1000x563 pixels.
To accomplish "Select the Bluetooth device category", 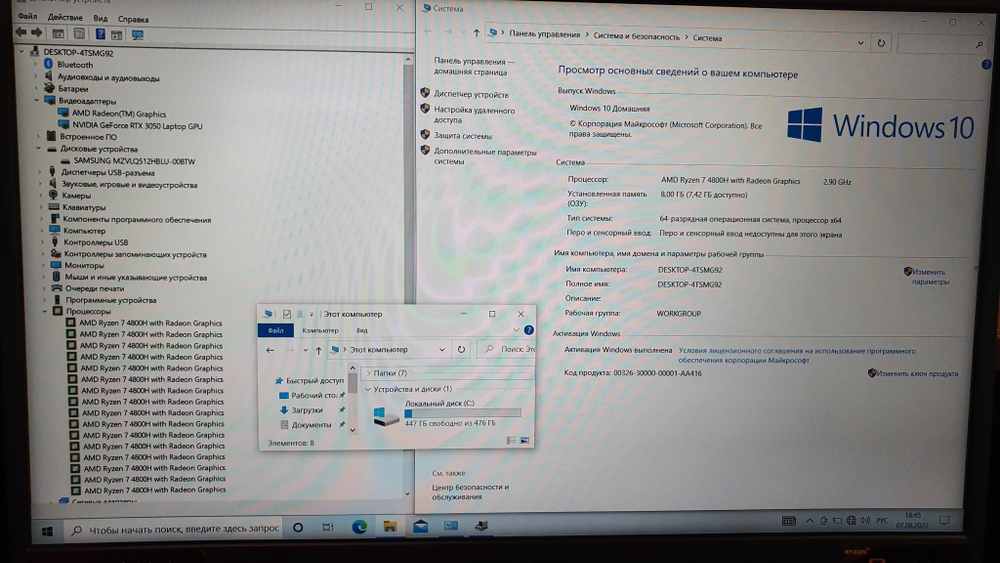I will (75, 64).
